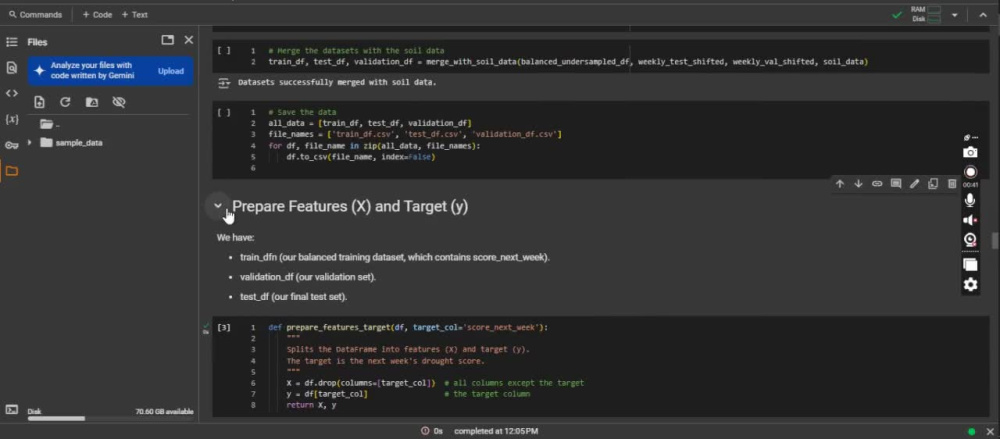
Task: Click the 'test_df (our final test set)' bullet
Action: coord(293,297)
